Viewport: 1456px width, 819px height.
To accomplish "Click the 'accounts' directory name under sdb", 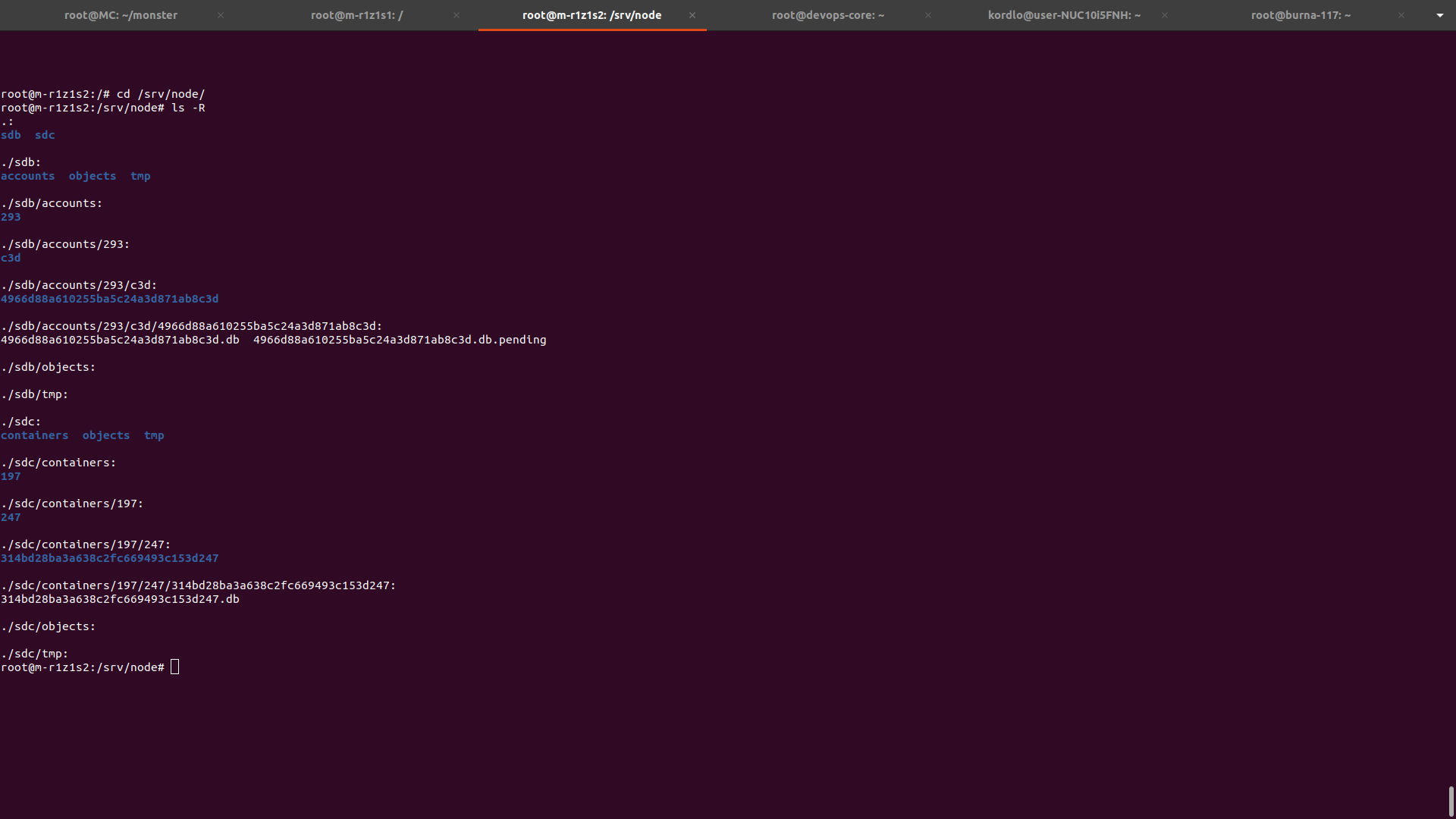I will tap(28, 176).
